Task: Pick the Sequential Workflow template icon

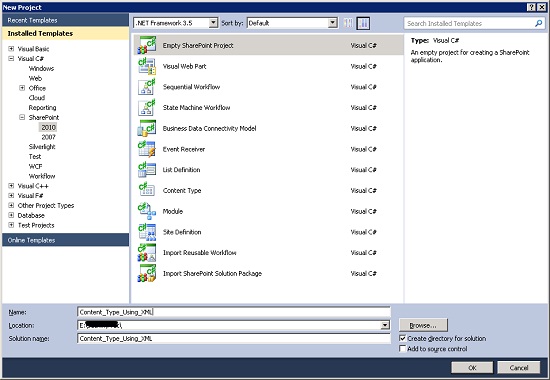Action: coord(147,87)
